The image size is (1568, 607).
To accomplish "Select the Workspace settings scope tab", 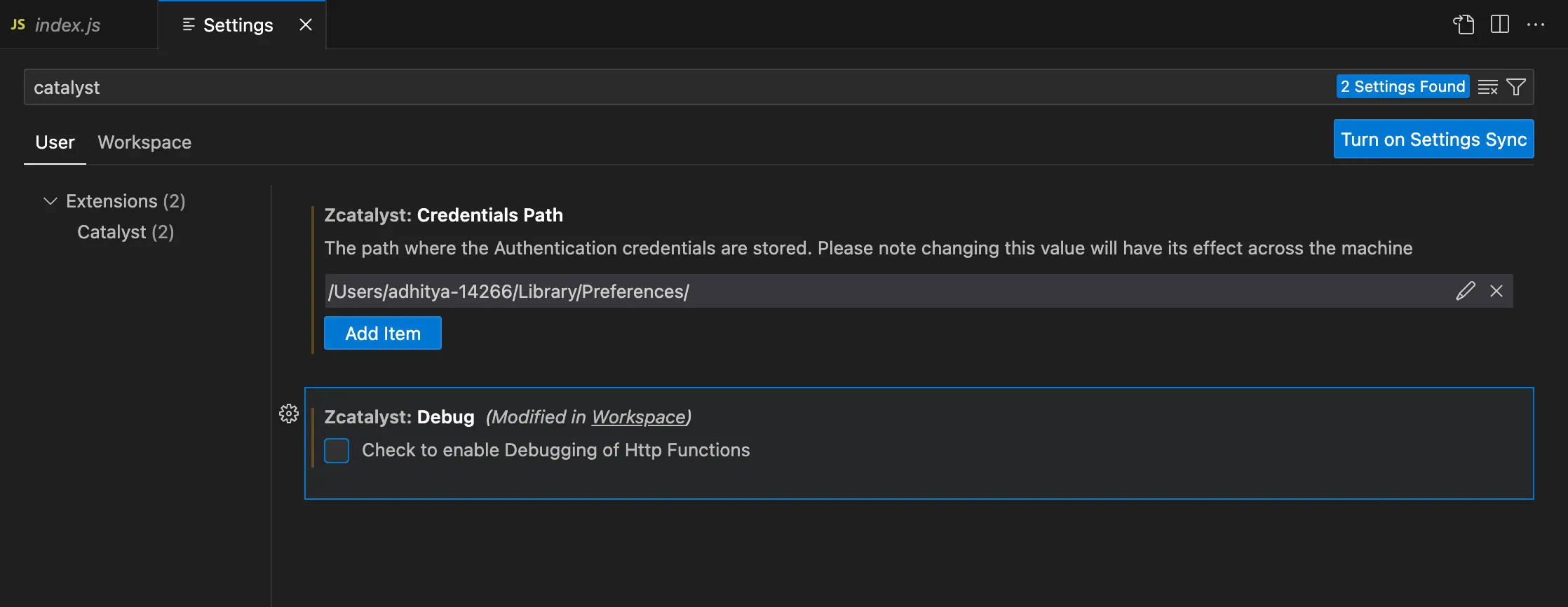I will coord(144,142).
